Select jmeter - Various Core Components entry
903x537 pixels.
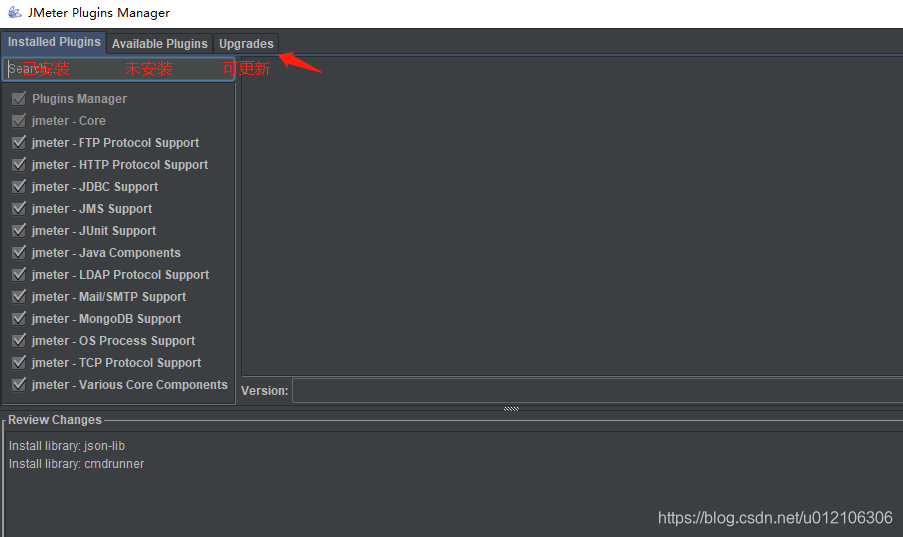click(130, 384)
